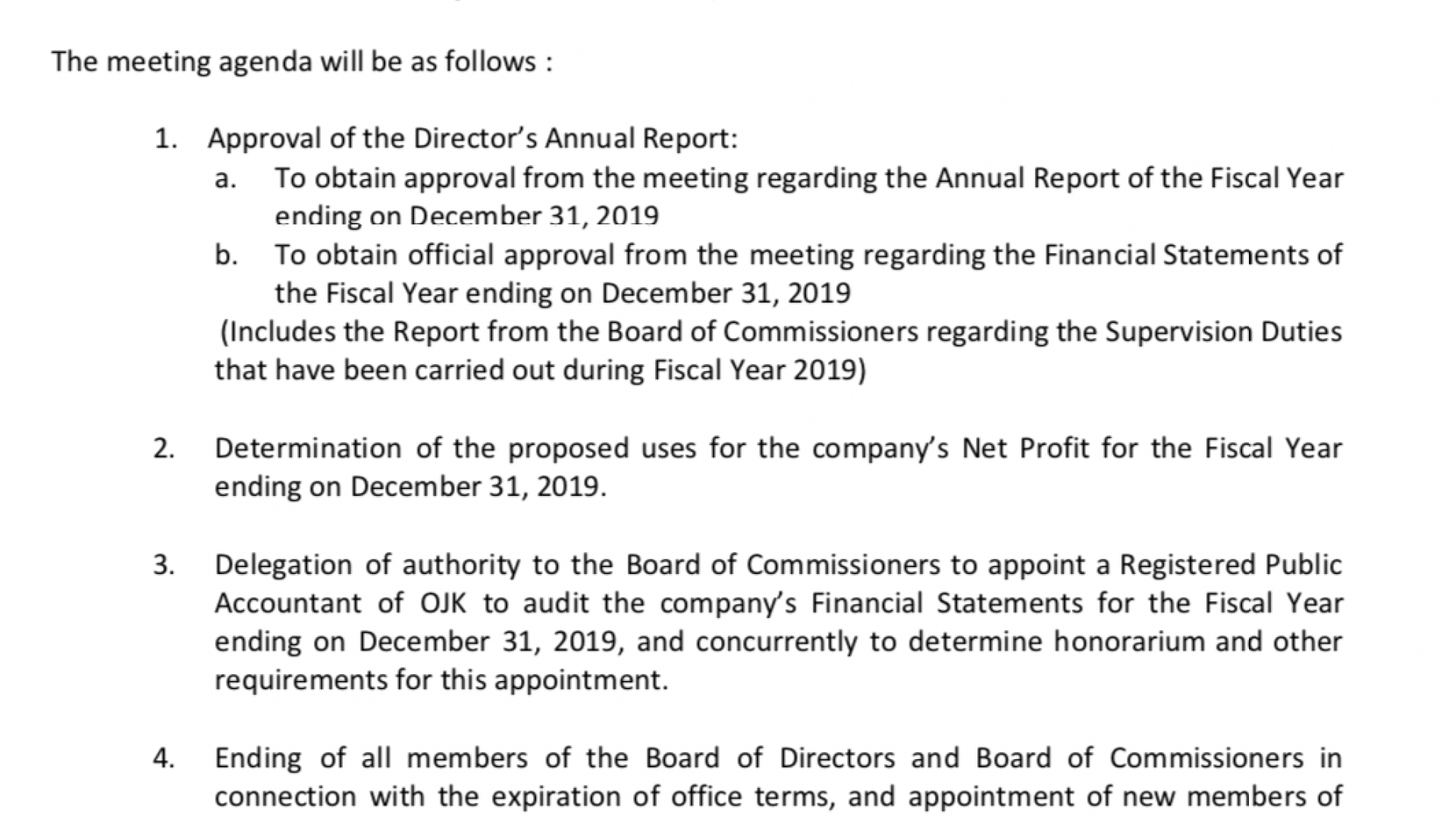
Task: Click the parenthetical note on Board of Commissioners report
Action: click(779, 350)
